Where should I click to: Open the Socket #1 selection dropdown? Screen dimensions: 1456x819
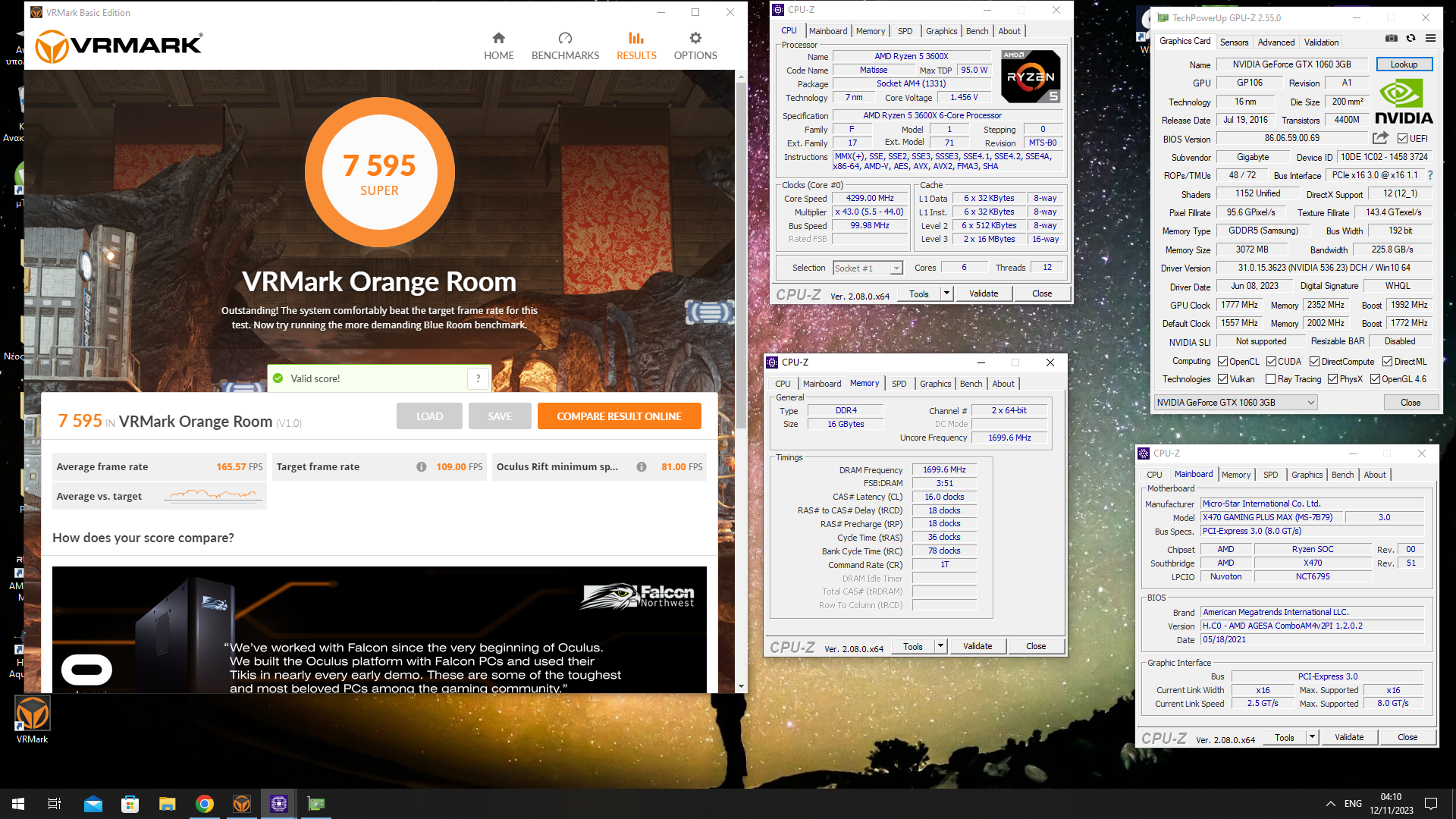pos(868,268)
